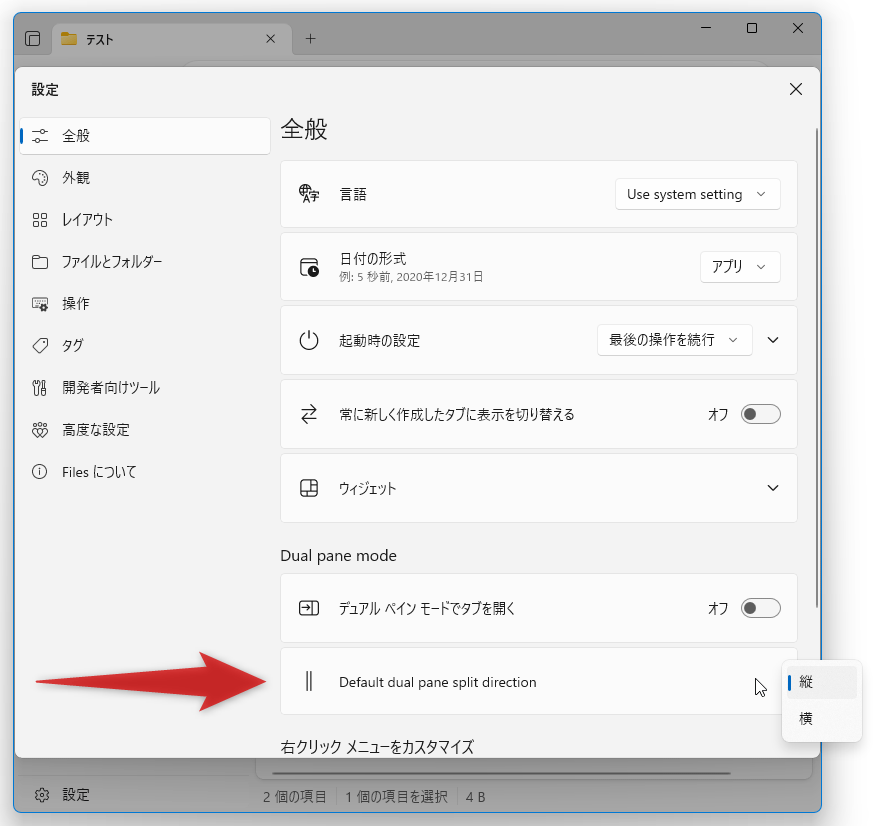Select the タグ settings section
874x826 pixels.
point(145,346)
